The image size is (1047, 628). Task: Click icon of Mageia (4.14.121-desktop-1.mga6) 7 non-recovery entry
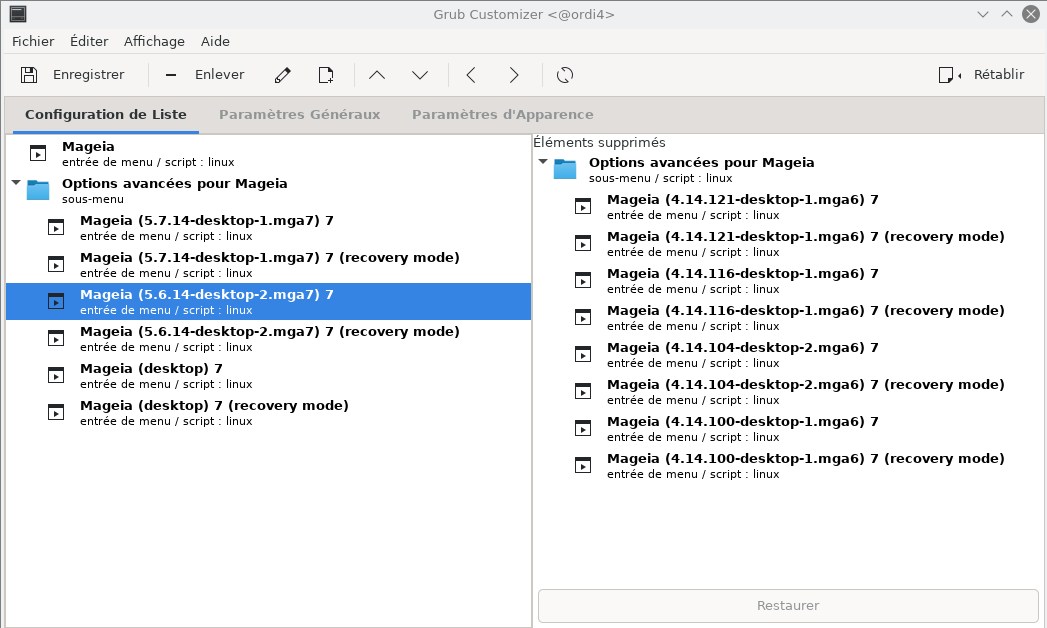pyautogui.click(x=583, y=207)
